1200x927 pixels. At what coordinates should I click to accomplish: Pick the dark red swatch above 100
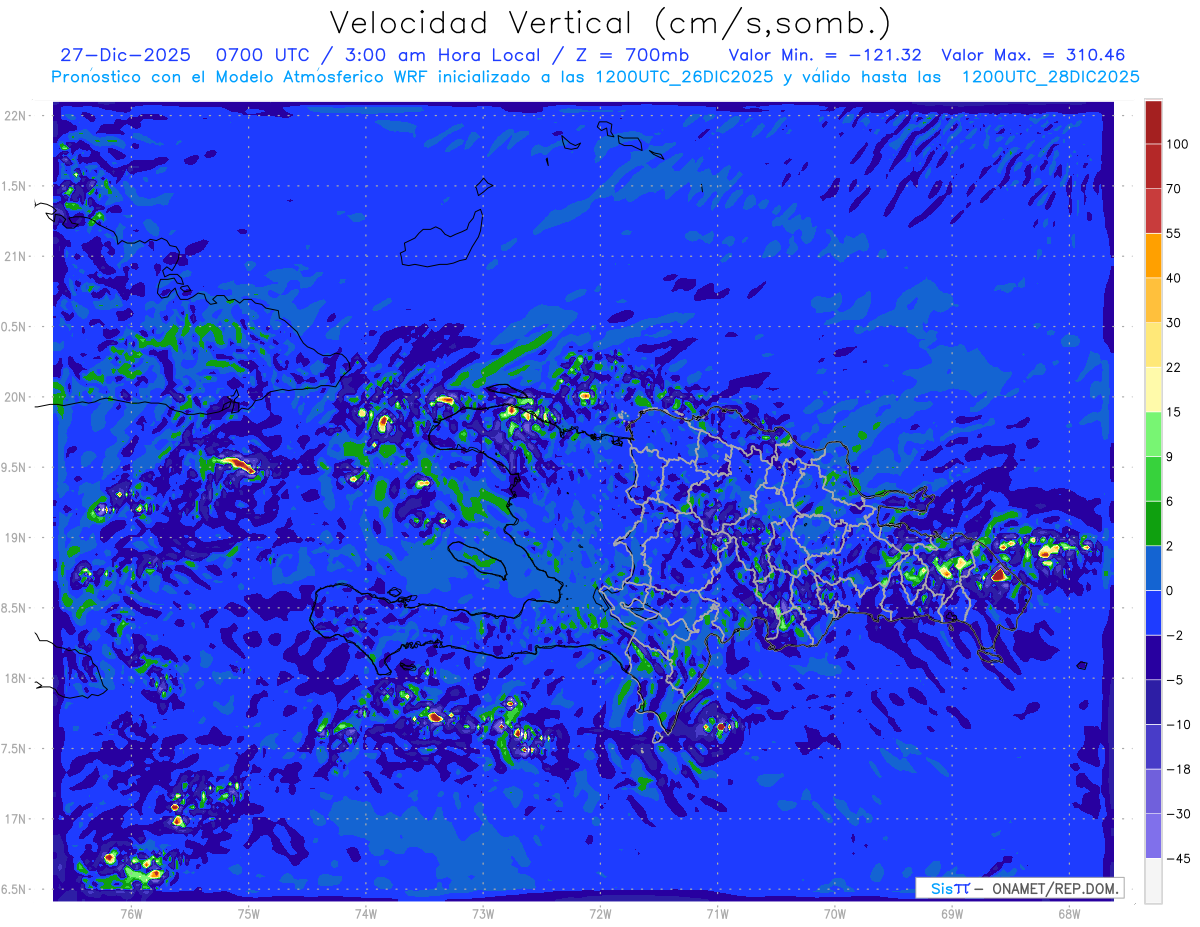pyautogui.click(x=1153, y=122)
